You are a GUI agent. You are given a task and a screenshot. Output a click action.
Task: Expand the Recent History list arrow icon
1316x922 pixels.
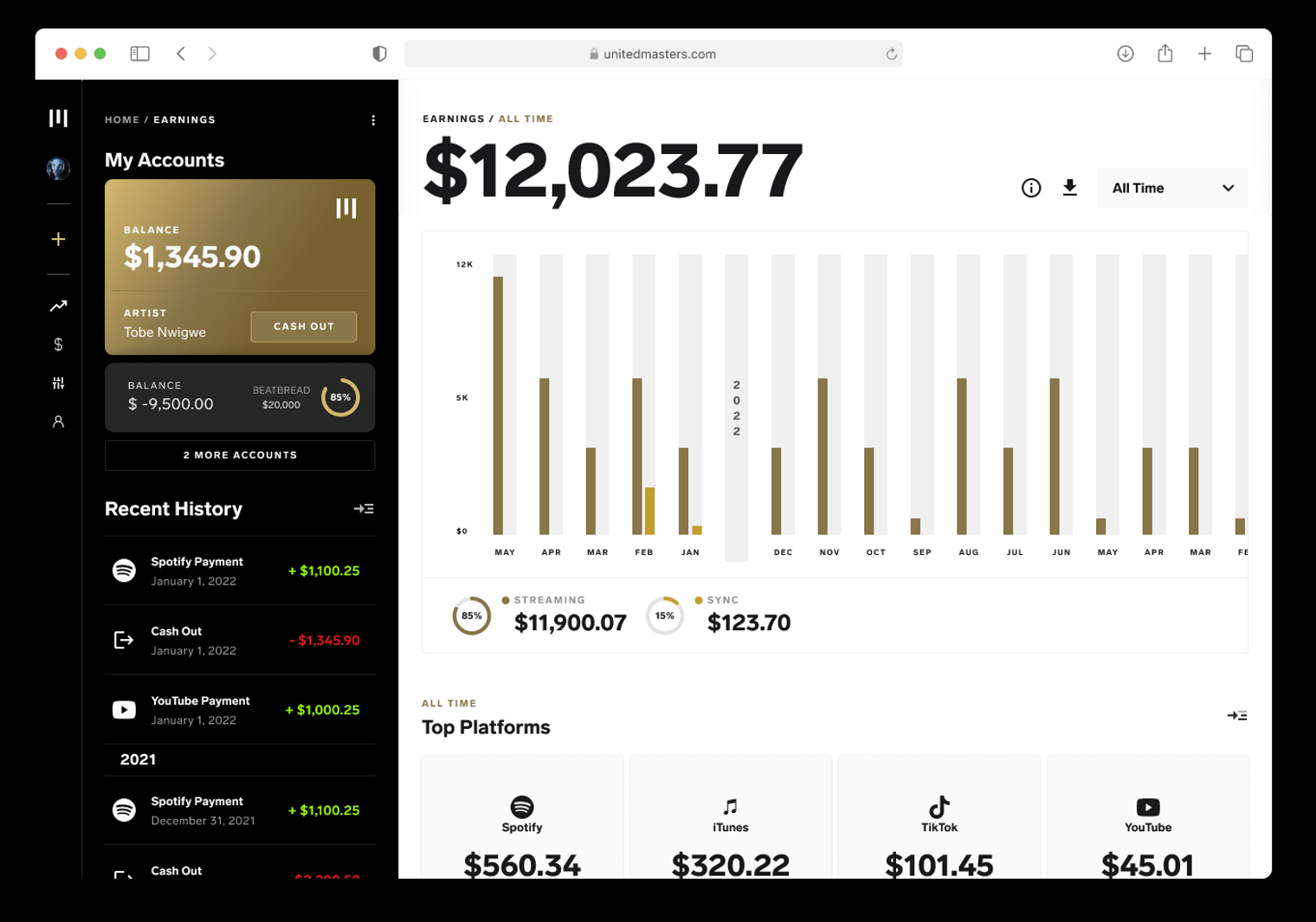(364, 509)
